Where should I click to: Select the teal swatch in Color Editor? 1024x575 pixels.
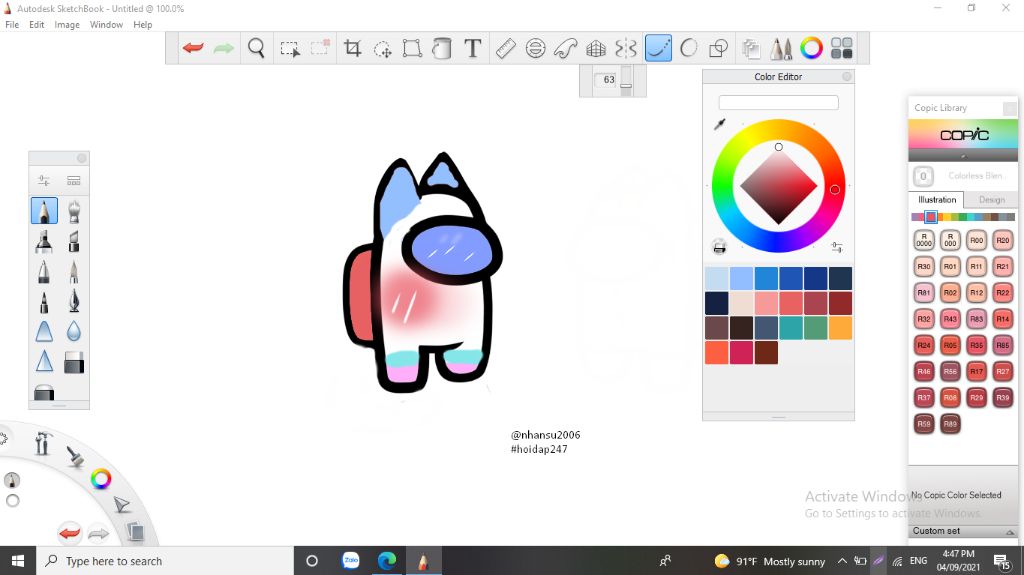pyautogui.click(x=791, y=328)
